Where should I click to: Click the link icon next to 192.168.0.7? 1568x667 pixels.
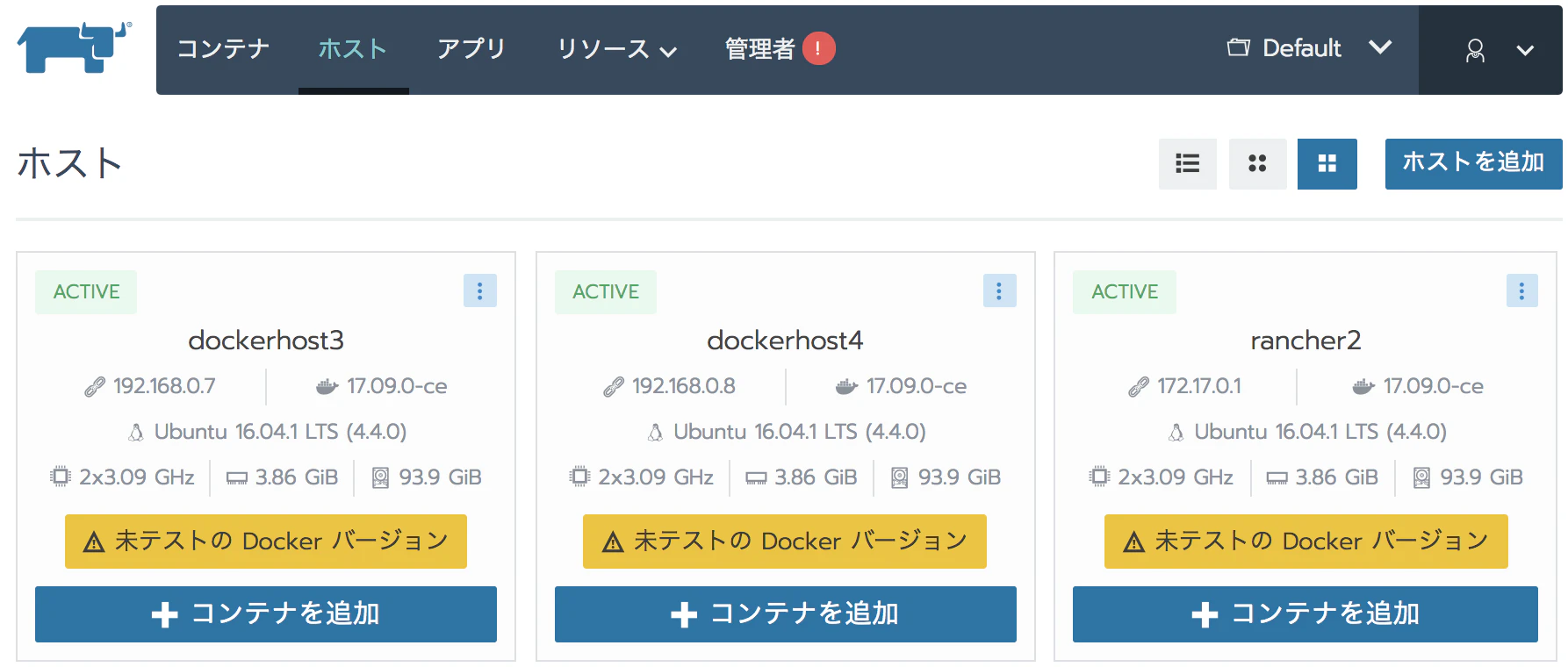point(95,386)
